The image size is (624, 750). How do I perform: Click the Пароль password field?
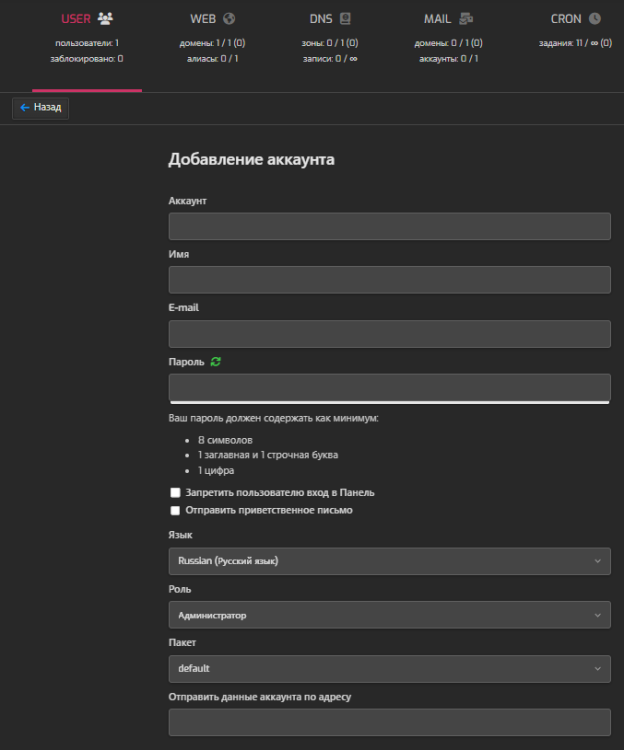pyautogui.click(x=389, y=387)
